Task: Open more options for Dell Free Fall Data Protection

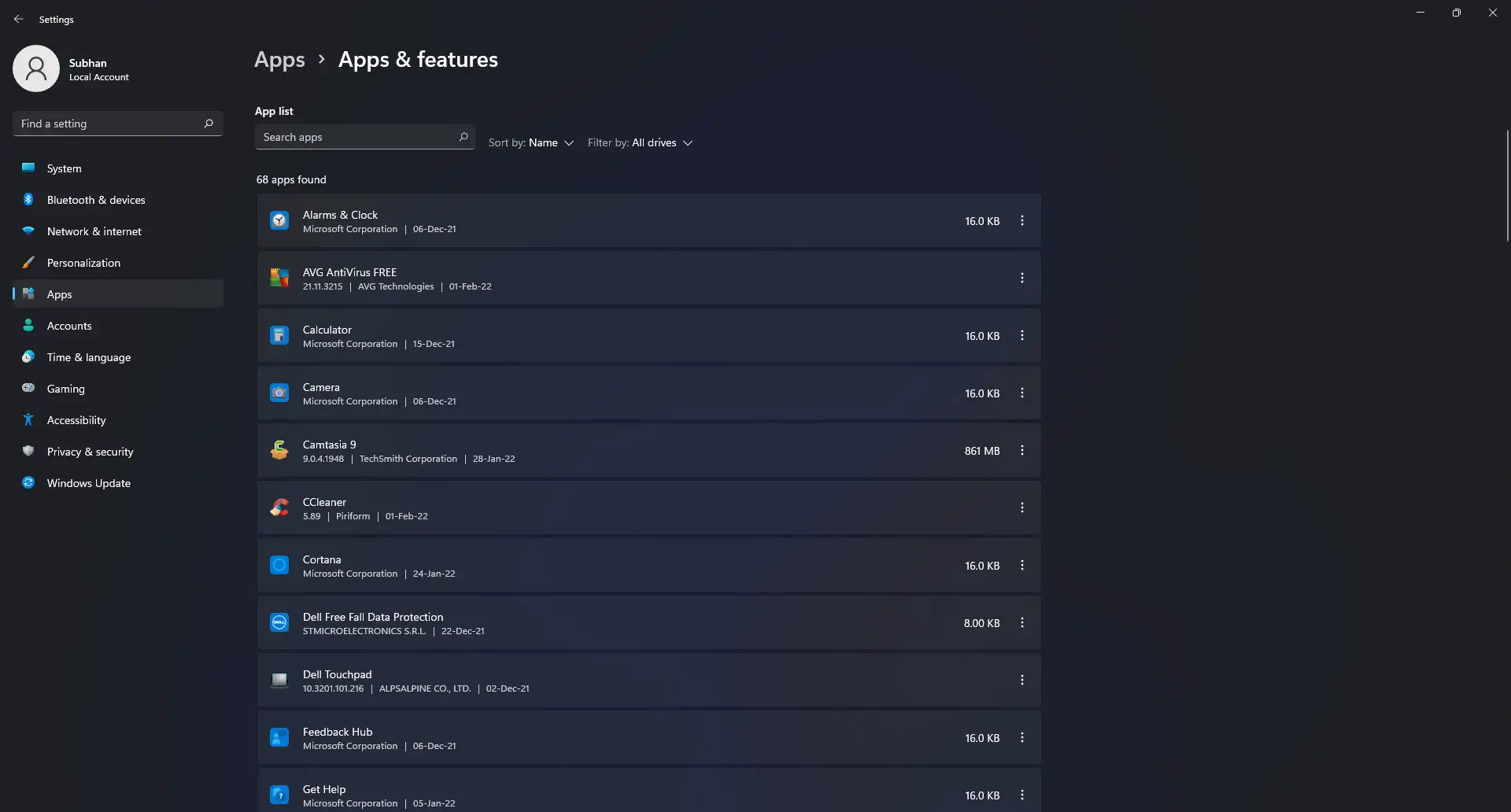Action: [x=1022, y=623]
